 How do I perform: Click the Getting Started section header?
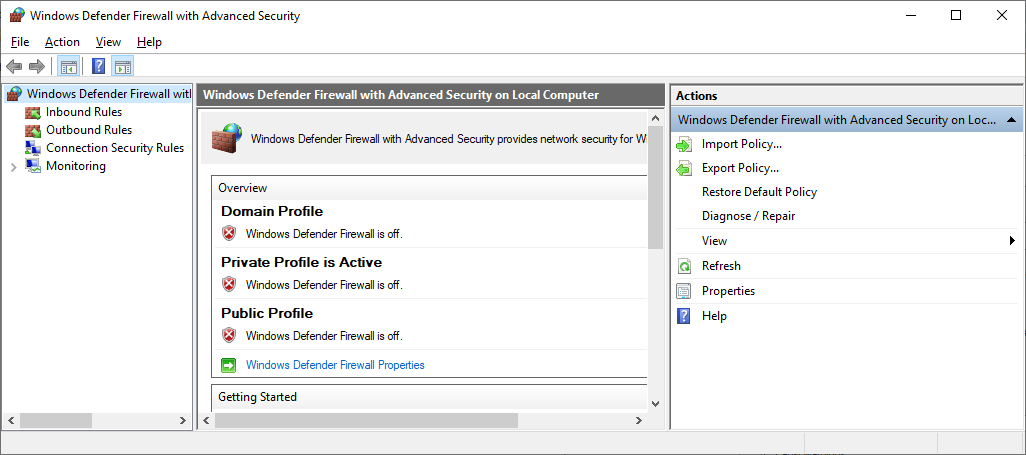click(x=429, y=397)
